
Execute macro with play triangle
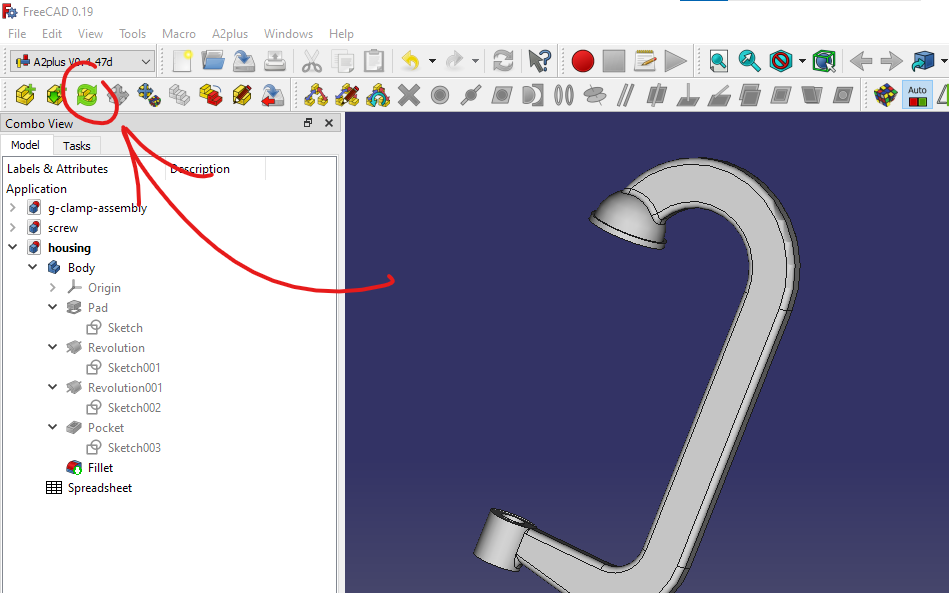pyautogui.click(x=675, y=61)
